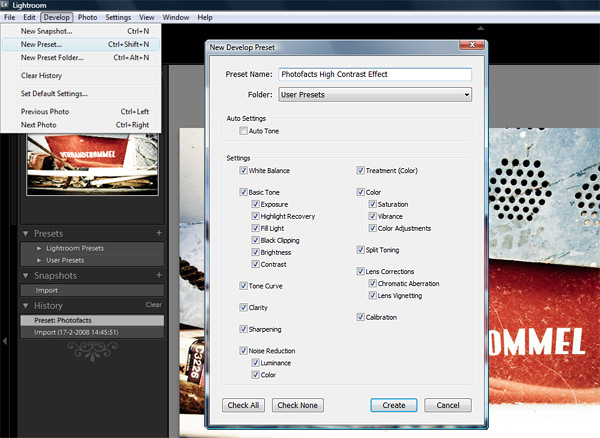Uncheck the Sharpening checkbox
The height and width of the screenshot is (438, 600).
click(243, 329)
